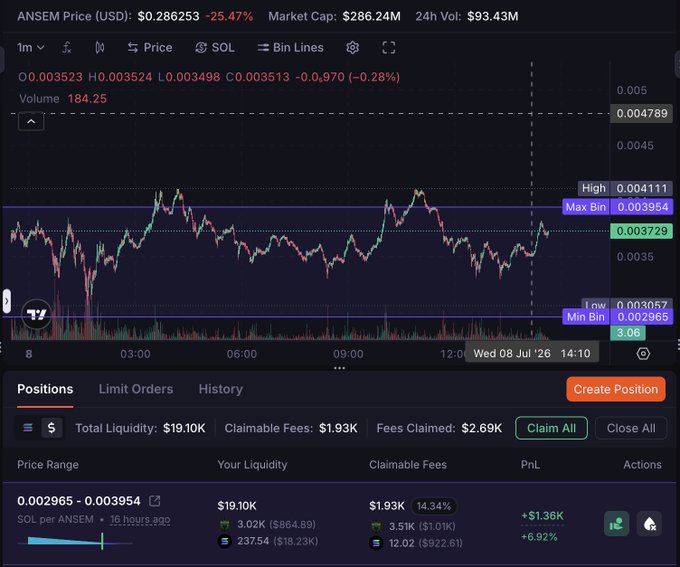The width and height of the screenshot is (680, 567).
Task: Click the ANSEM token icon in liquidity
Action: coord(225,524)
